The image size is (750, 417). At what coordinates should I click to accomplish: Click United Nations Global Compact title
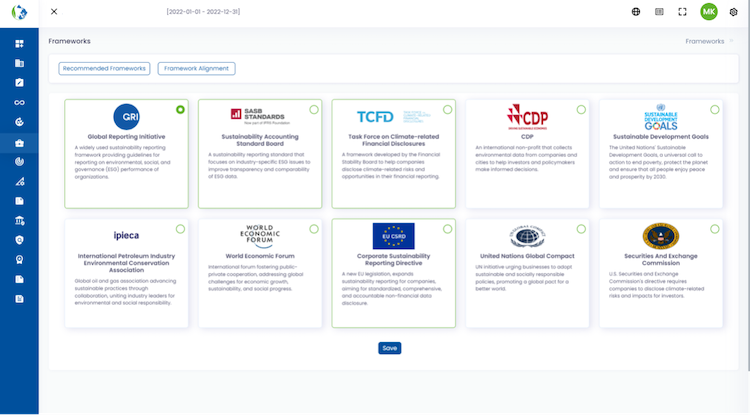click(x=527, y=256)
